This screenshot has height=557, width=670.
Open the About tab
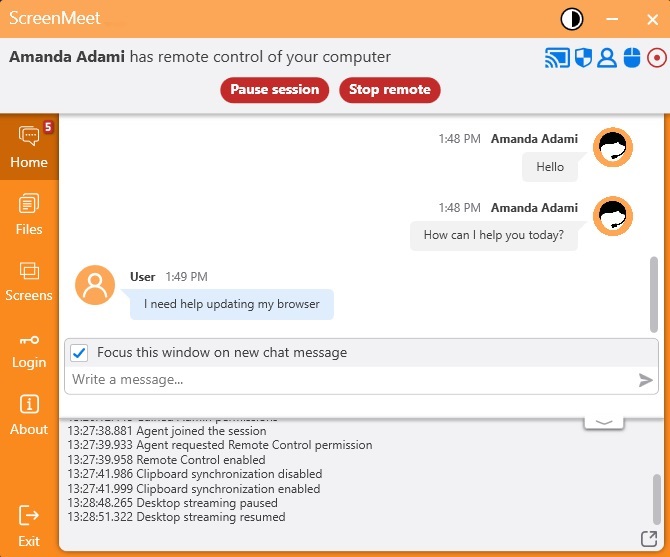pyautogui.click(x=29, y=415)
